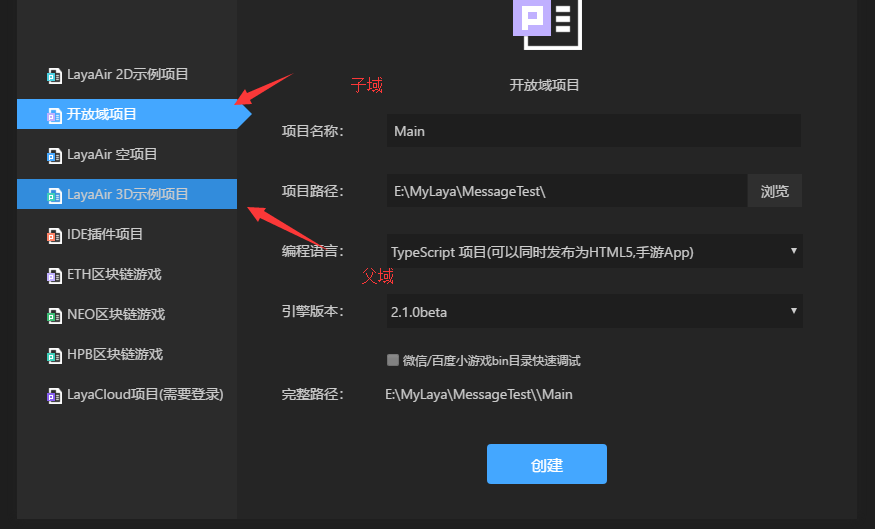Click the 完整路径: label

pyautogui.click(x=312, y=395)
